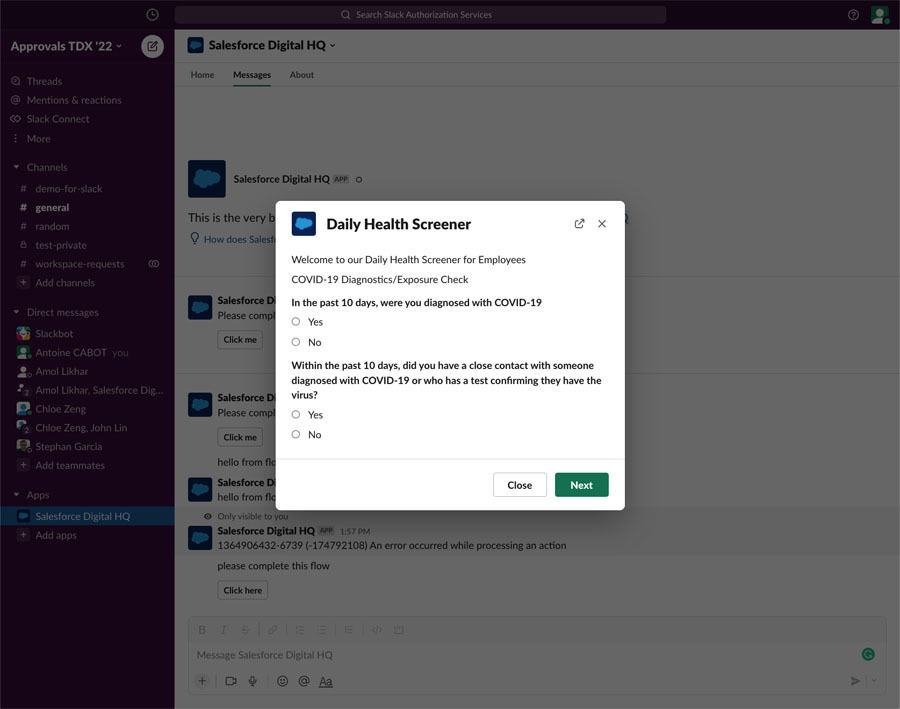Screen dimensions: 900x709
Task: Collapse the Direct messages section
Action: 16,312
